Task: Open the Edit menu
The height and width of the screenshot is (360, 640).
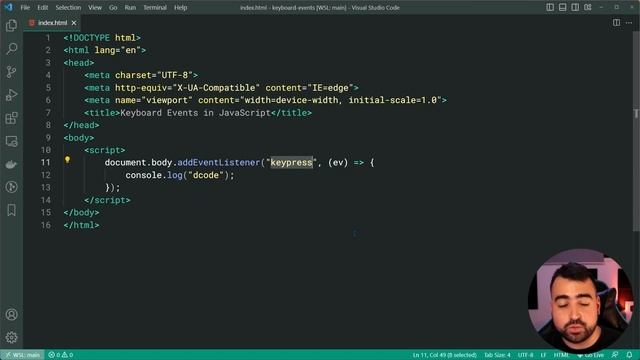Action: (42, 7)
